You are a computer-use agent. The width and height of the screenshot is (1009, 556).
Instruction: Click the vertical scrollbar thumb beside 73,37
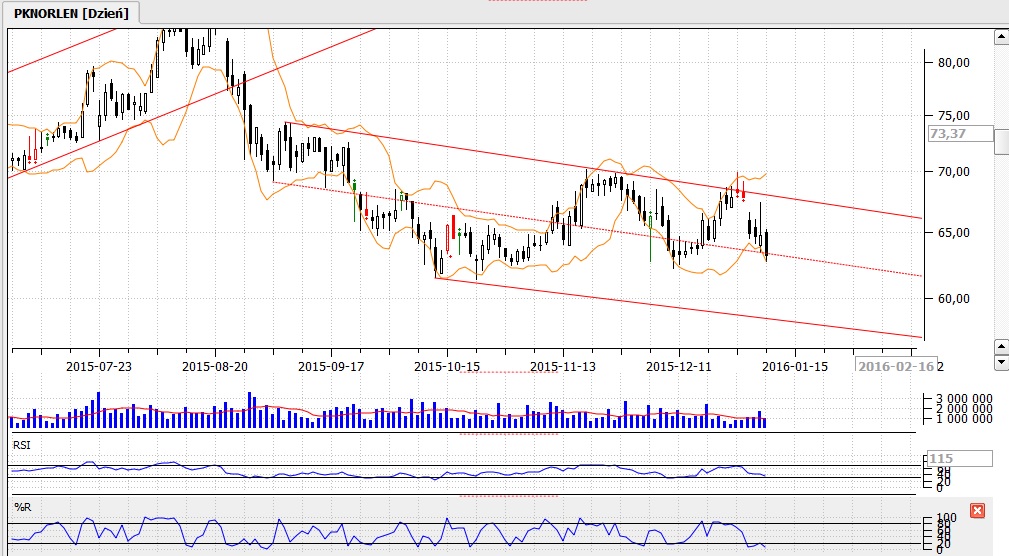[1000, 141]
